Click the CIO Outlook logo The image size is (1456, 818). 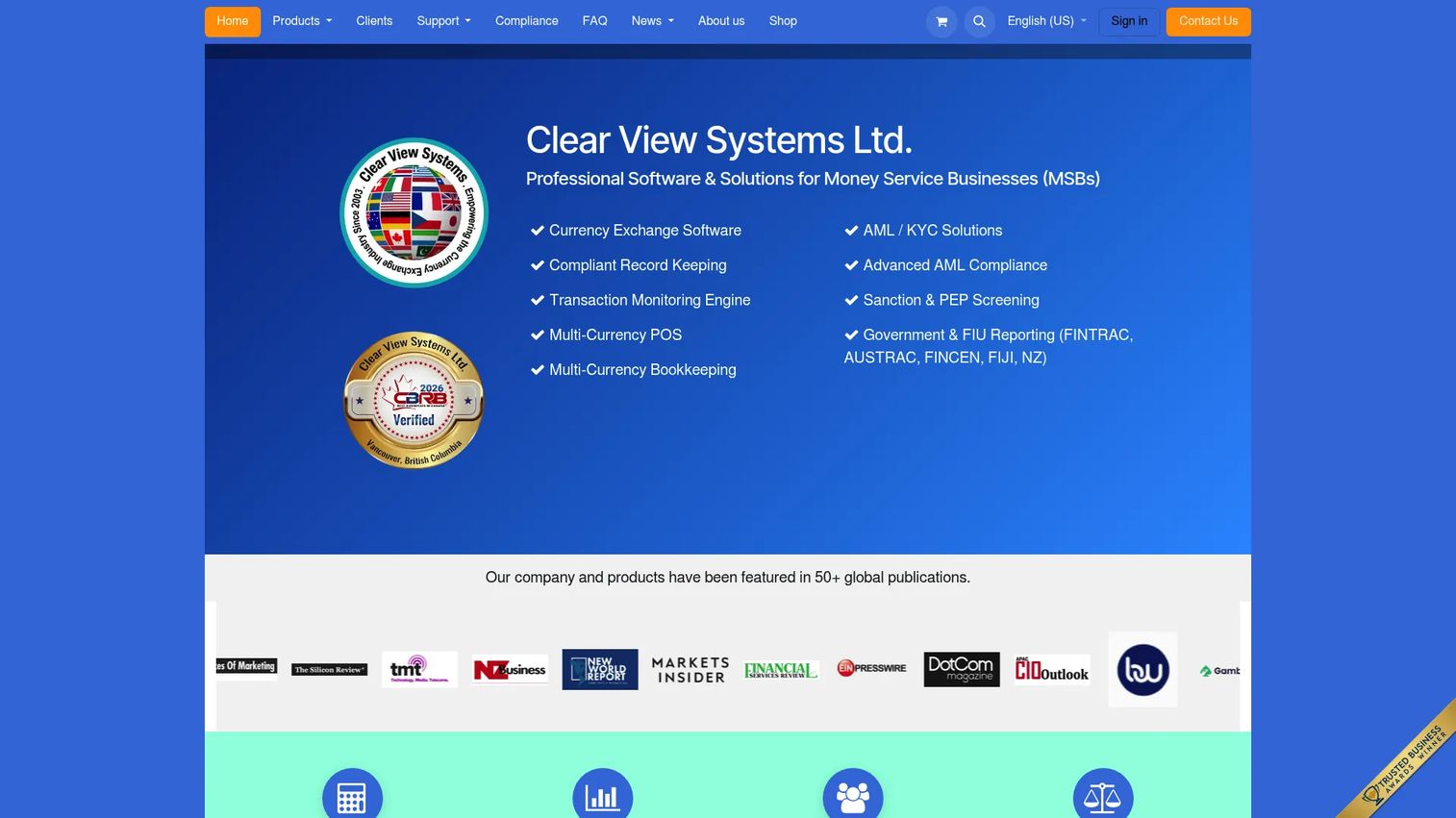(x=1052, y=670)
